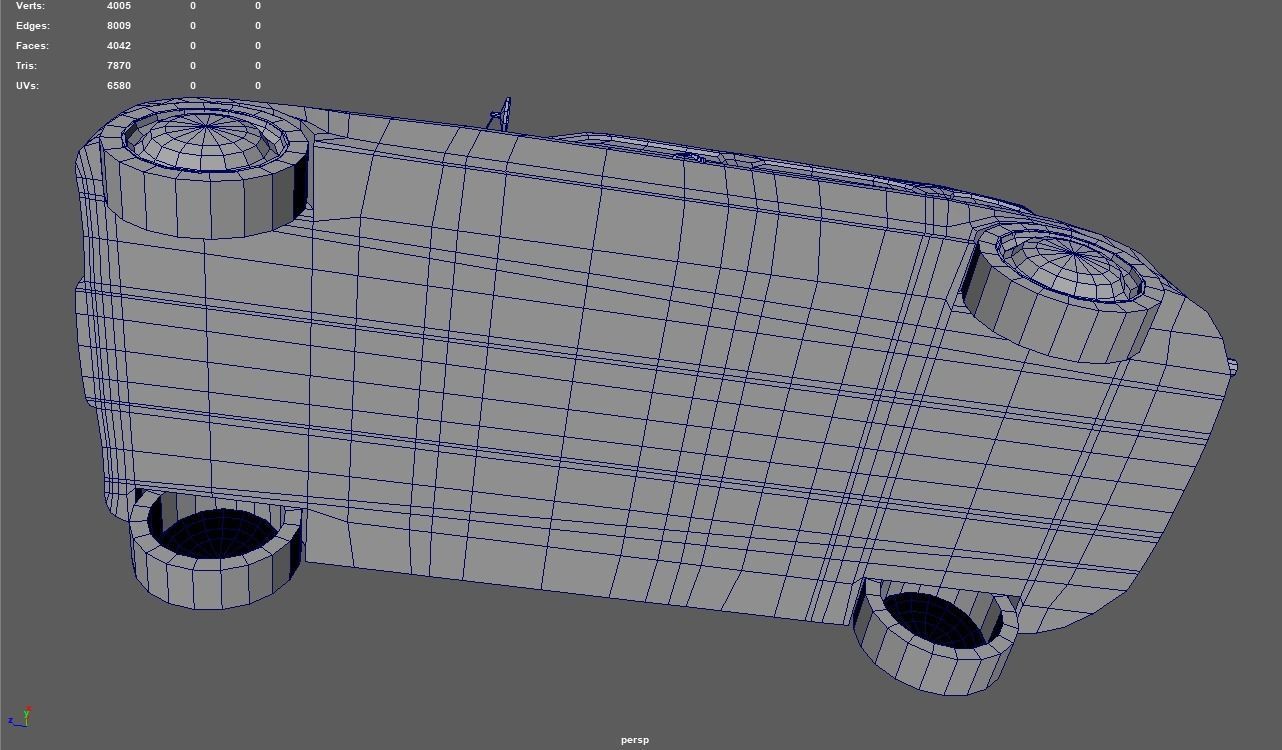The width and height of the screenshot is (1282, 750).
Task: Click the triangle count value 7870
Action: (x=119, y=66)
